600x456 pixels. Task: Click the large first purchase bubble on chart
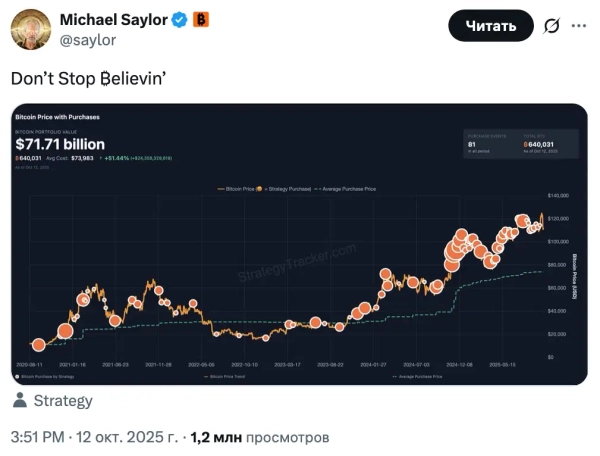[66, 331]
